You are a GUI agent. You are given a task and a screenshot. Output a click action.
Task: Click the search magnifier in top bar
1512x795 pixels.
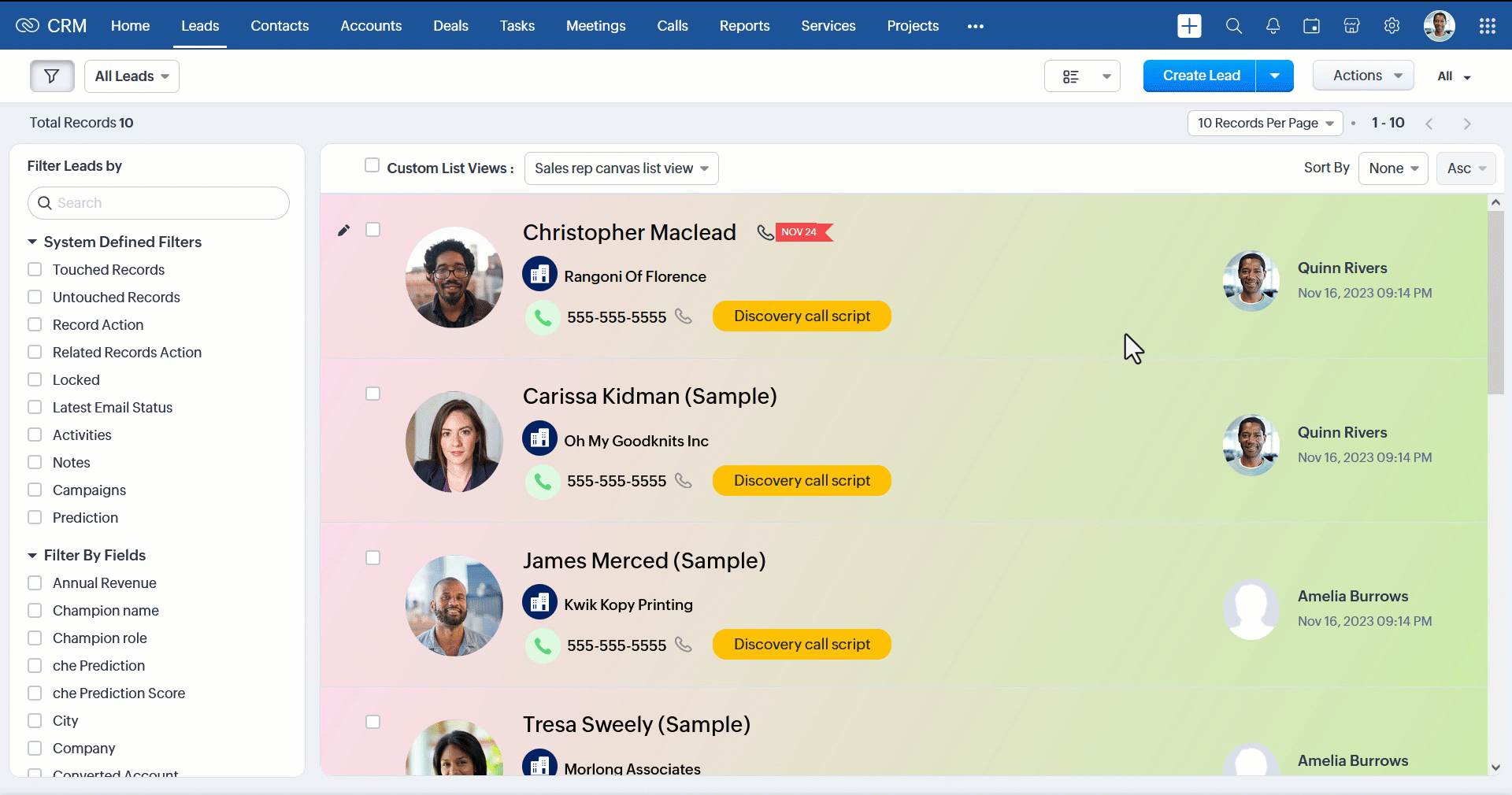(x=1233, y=26)
